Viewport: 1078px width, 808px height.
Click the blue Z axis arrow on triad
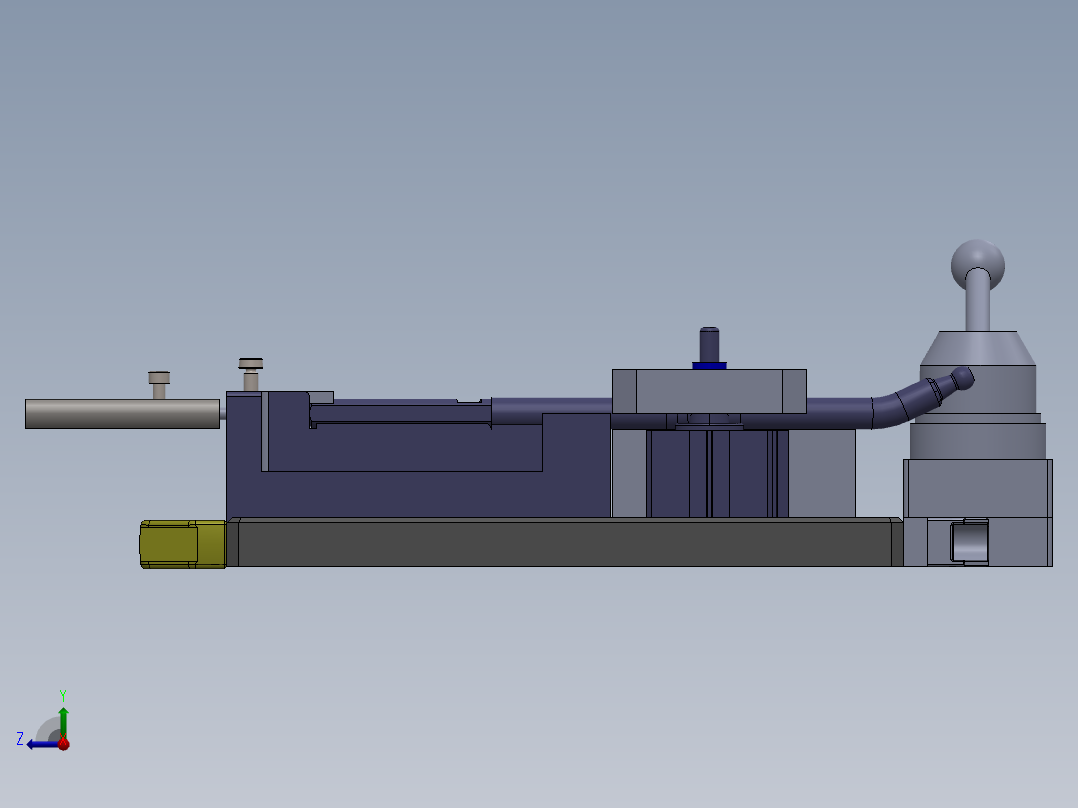pyautogui.click(x=41, y=744)
